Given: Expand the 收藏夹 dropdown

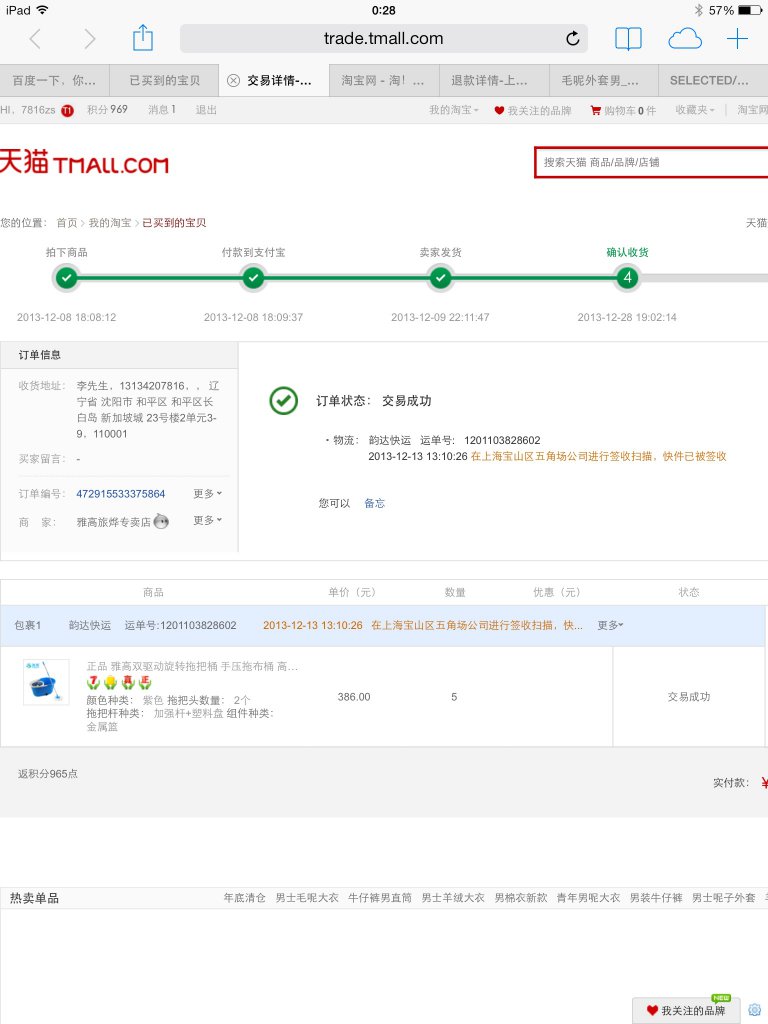Looking at the screenshot, I should (695, 110).
